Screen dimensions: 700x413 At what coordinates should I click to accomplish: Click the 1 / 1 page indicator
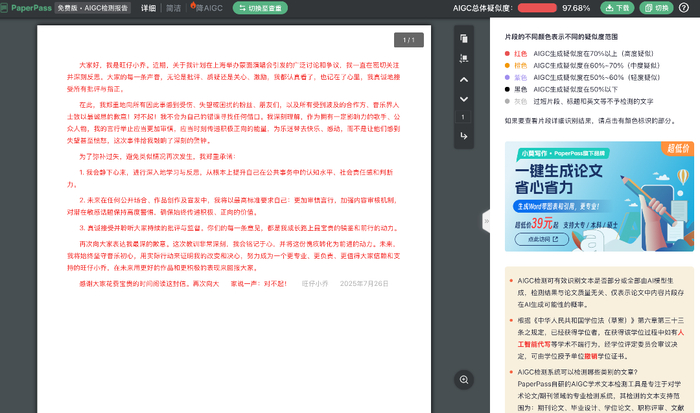click(408, 40)
